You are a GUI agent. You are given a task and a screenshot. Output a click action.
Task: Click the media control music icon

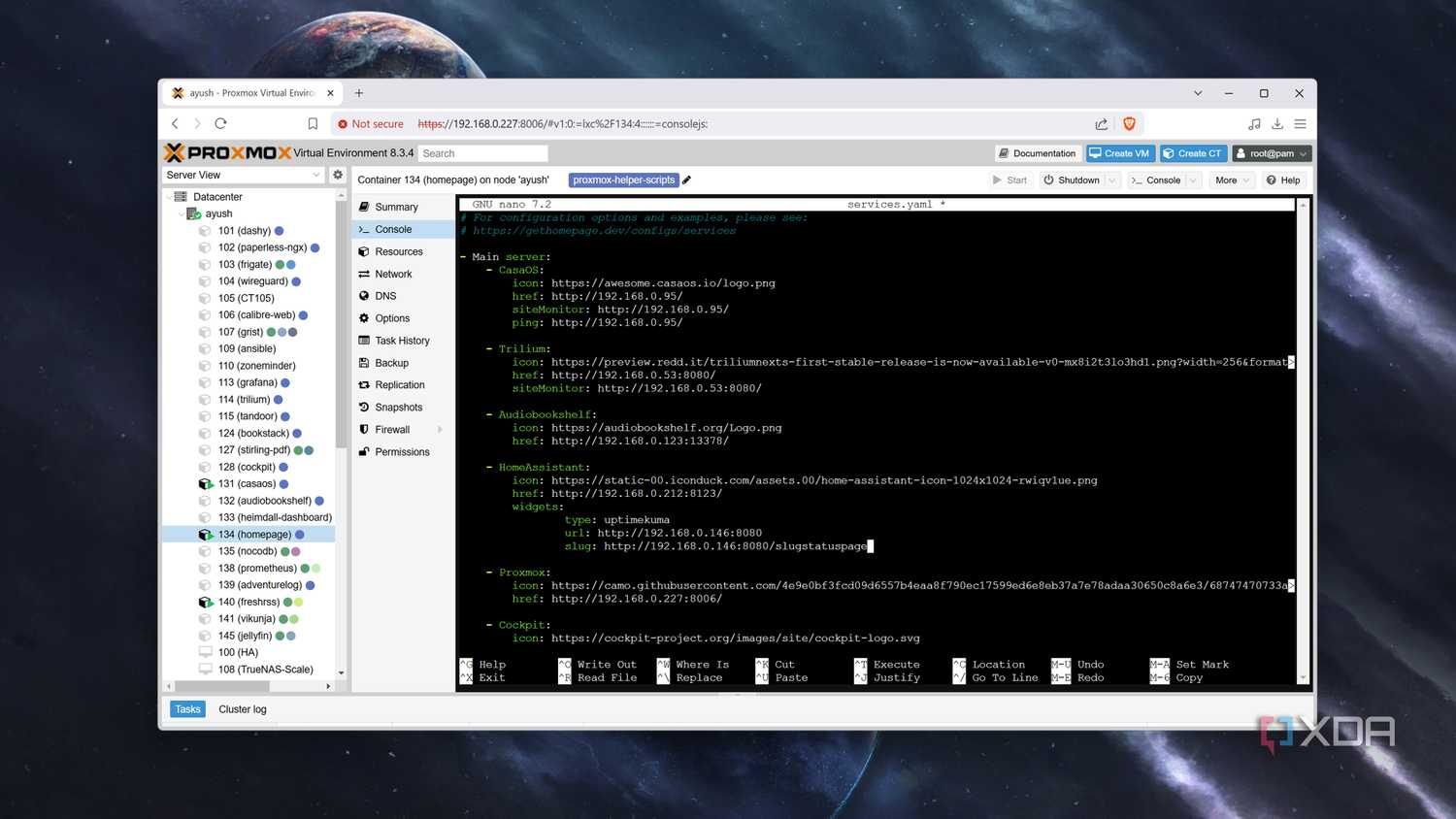coord(1254,123)
